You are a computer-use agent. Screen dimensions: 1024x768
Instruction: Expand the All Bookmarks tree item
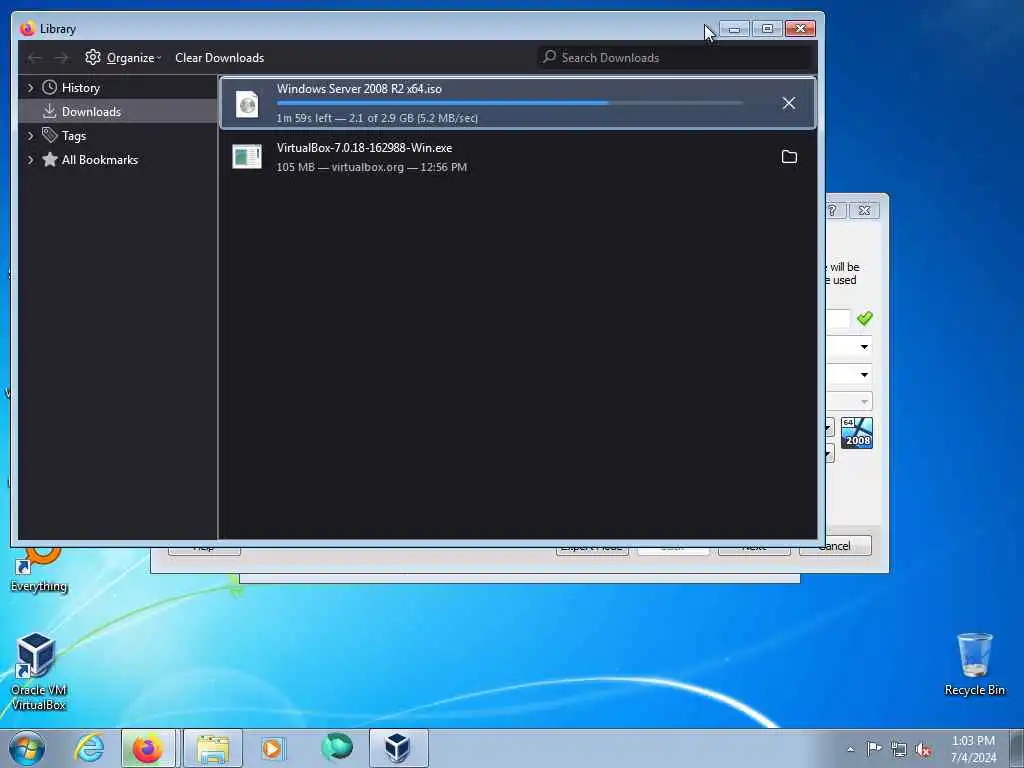pos(30,160)
